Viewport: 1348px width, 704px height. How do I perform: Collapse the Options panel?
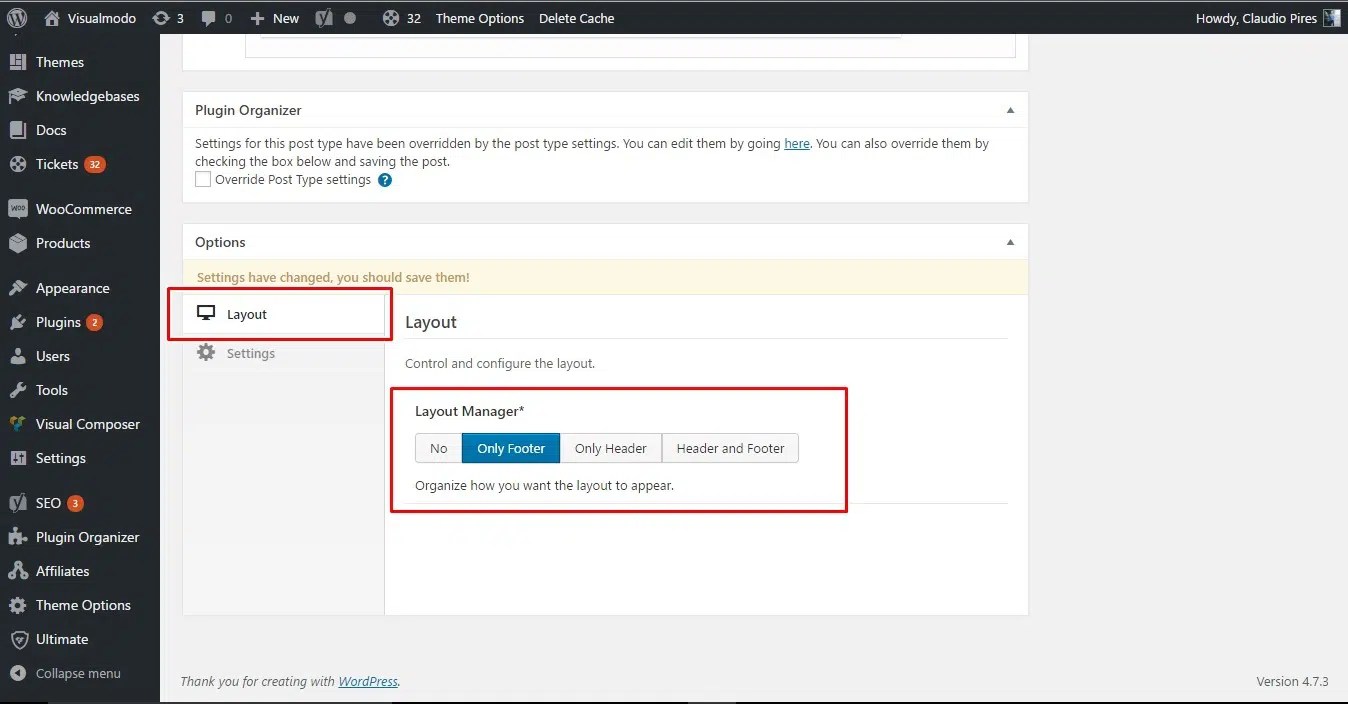(x=1009, y=241)
